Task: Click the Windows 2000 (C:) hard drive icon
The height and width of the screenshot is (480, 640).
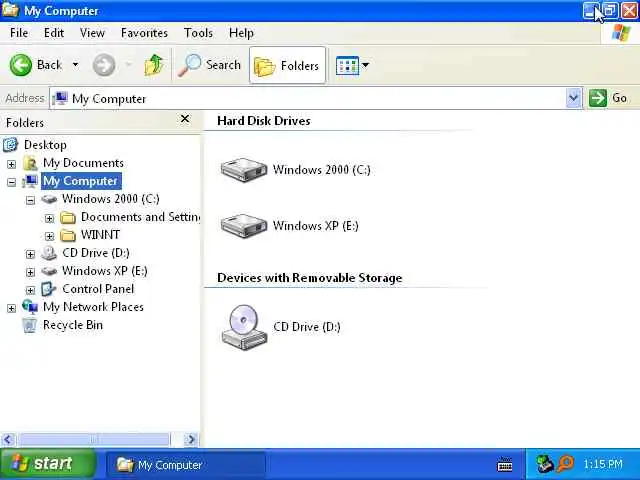Action: [x=244, y=170]
